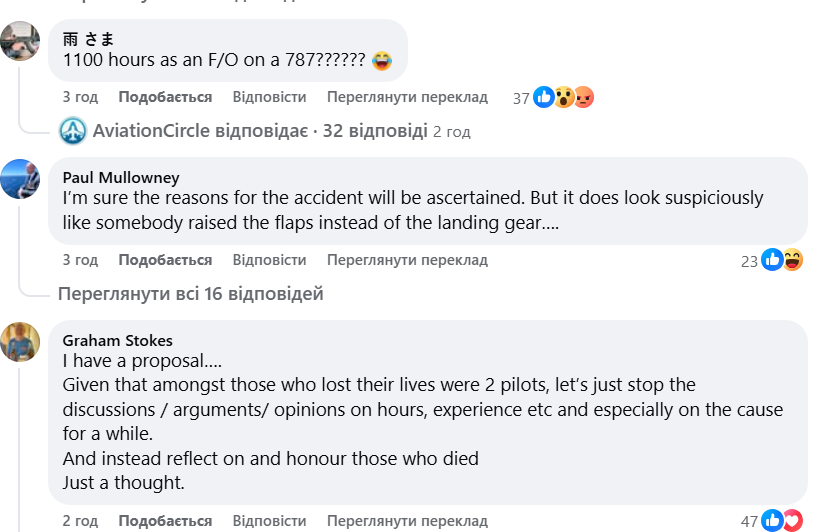
Task: Like the 1100 hours F/O comment
Action: (165, 97)
